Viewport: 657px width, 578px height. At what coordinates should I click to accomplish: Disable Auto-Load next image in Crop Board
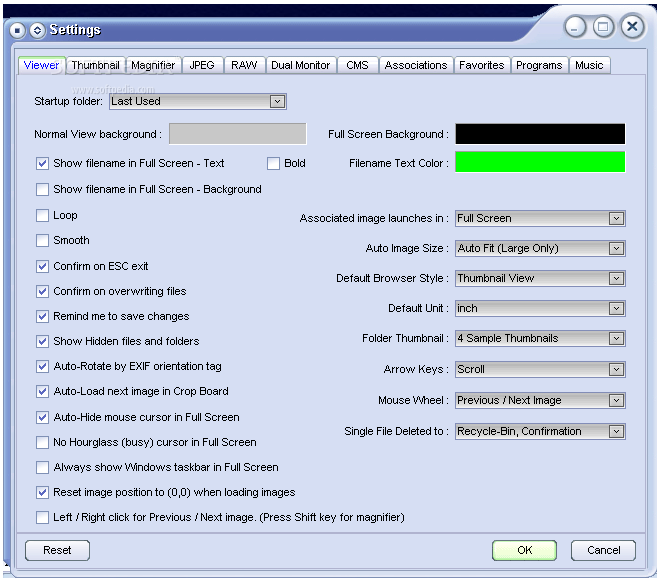point(42,392)
